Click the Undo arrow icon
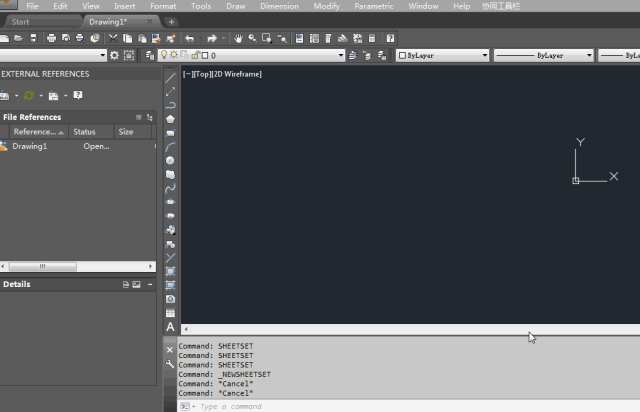640x412 pixels. pos(190,39)
